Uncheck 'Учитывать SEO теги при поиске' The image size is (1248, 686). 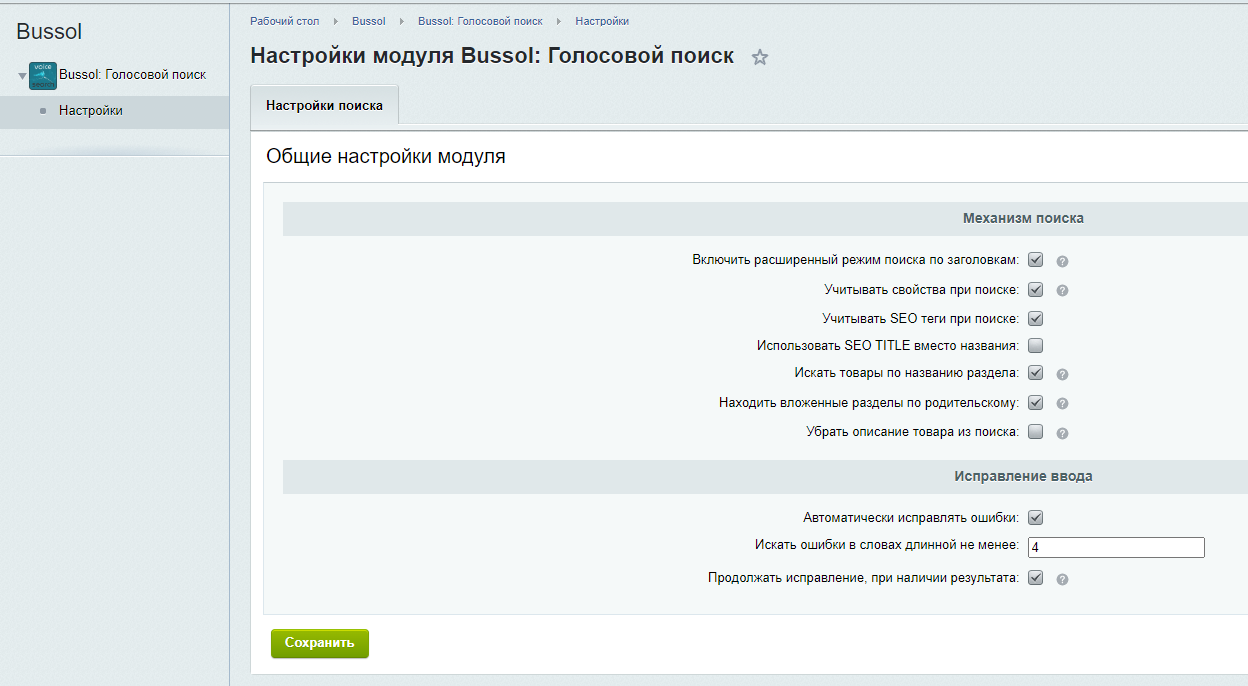[1036, 319]
